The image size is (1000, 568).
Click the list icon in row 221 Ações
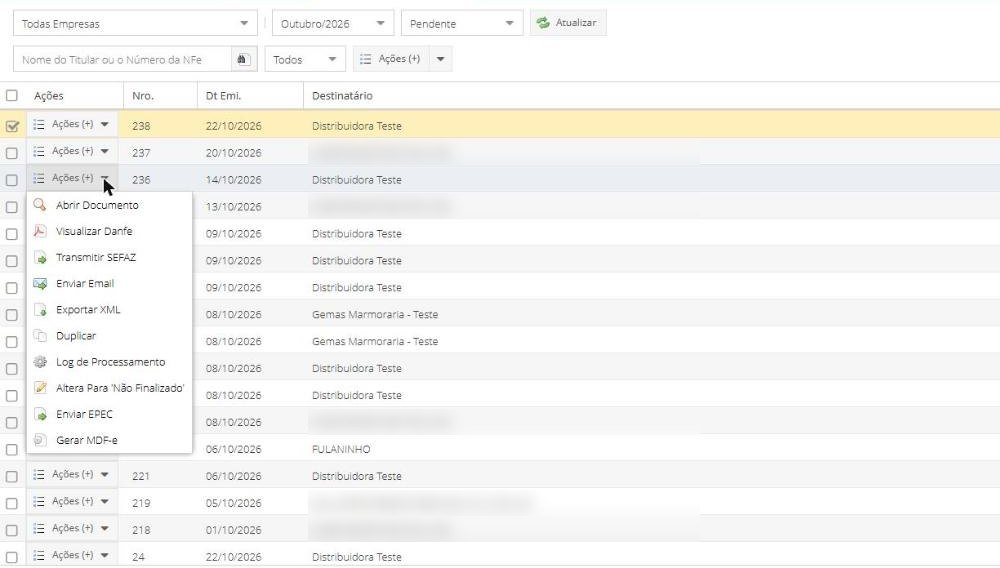(39, 474)
